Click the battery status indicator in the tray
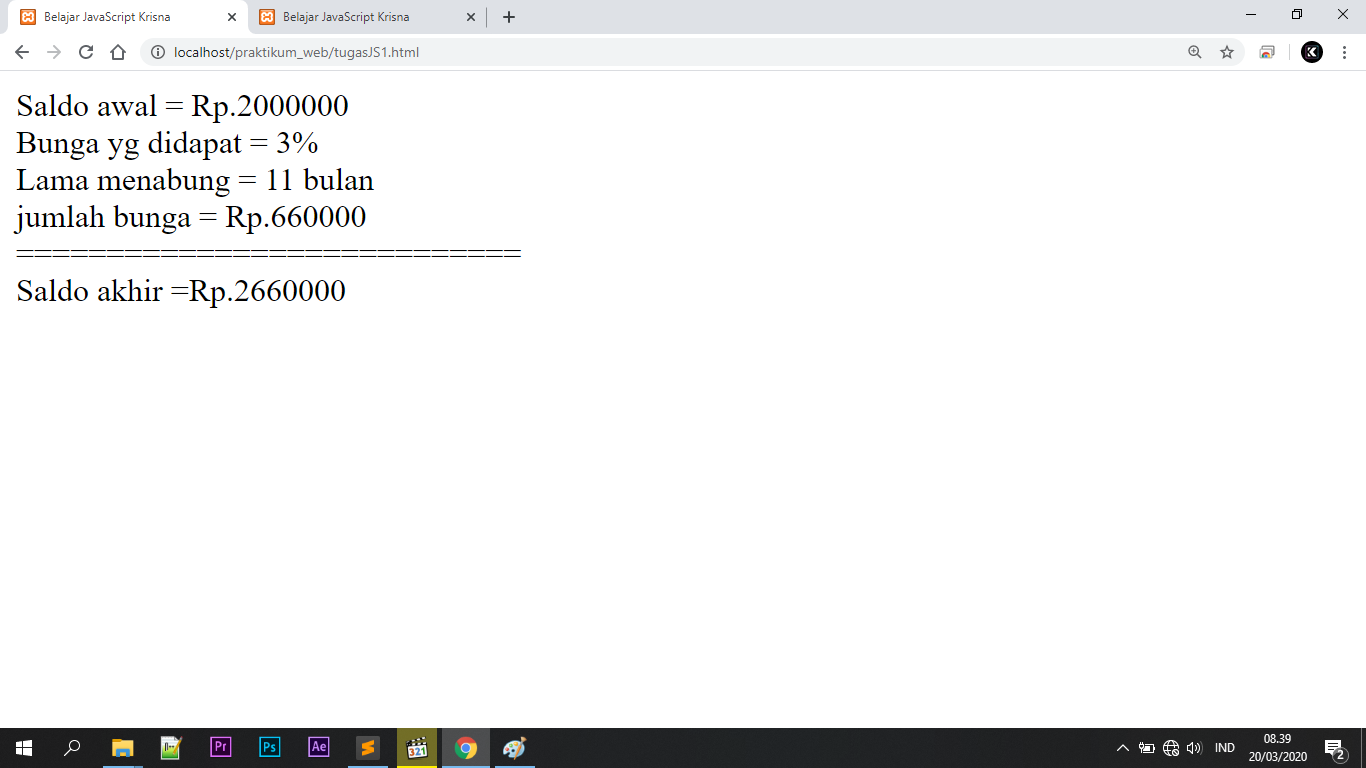Image resolution: width=1366 pixels, height=768 pixels. pyautogui.click(x=1147, y=748)
